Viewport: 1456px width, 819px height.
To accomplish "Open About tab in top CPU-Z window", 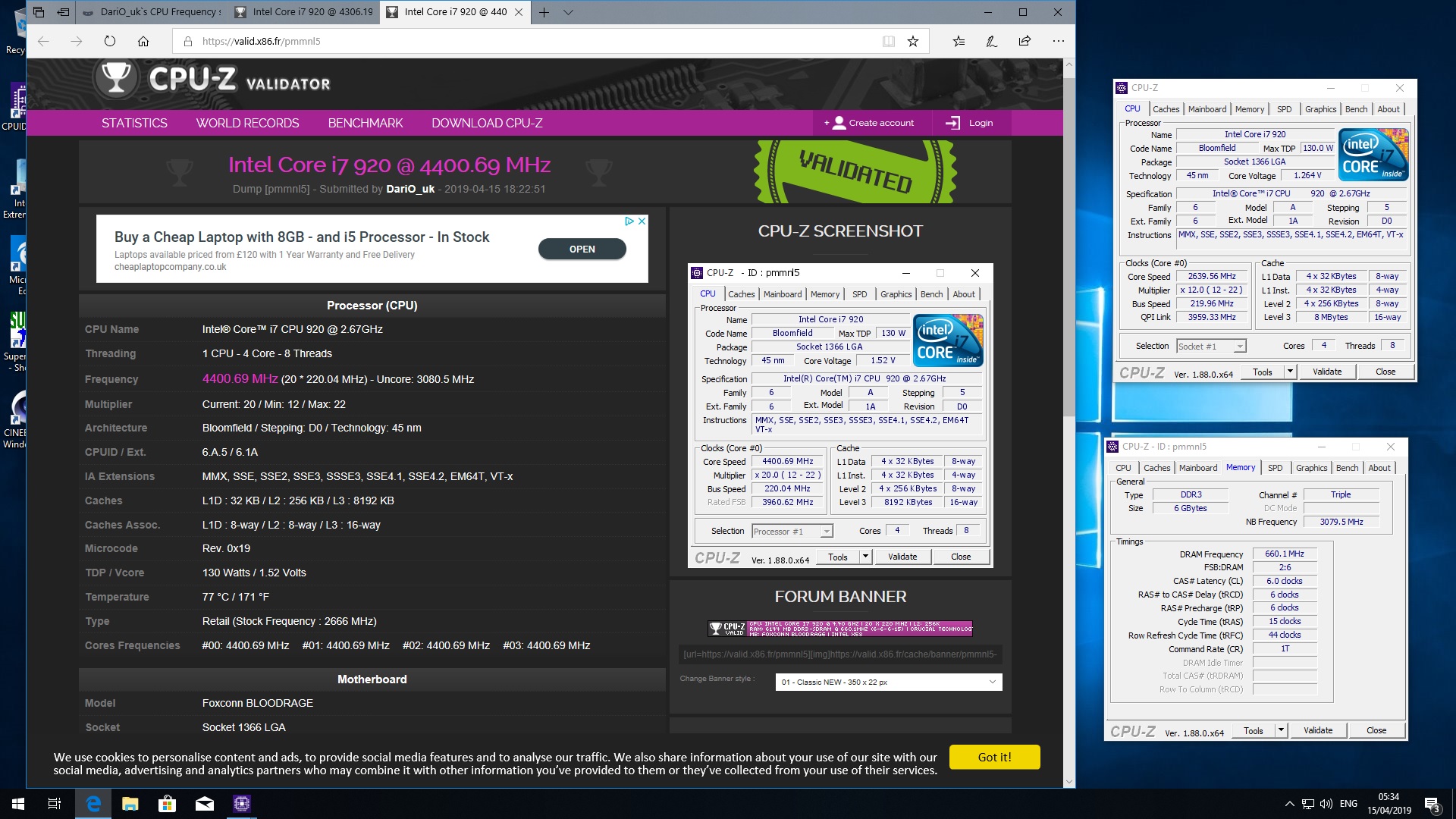I will [x=1389, y=109].
